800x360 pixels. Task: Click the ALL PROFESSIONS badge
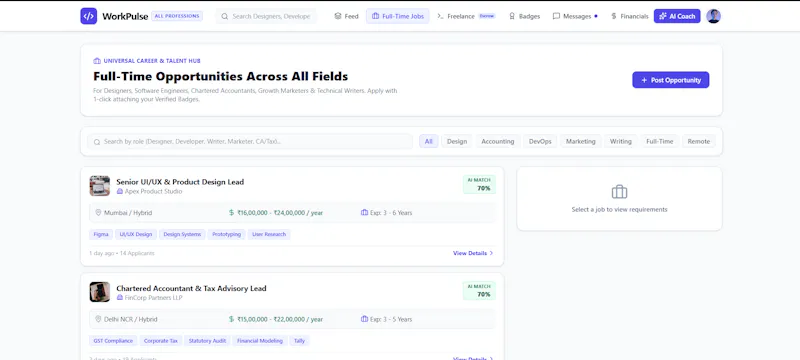[x=177, y=16]
